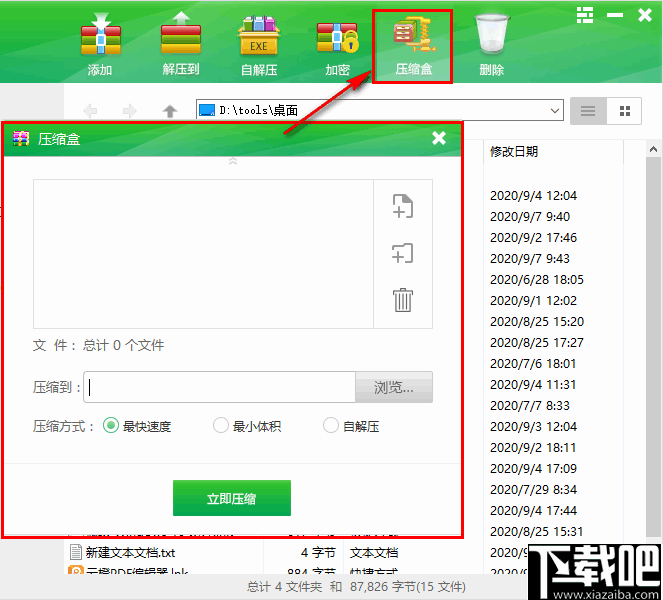Image resolution: width=663 pixels, height=600 pixels.
Task: Go up one folder level
Action: (x=170, y=111)
